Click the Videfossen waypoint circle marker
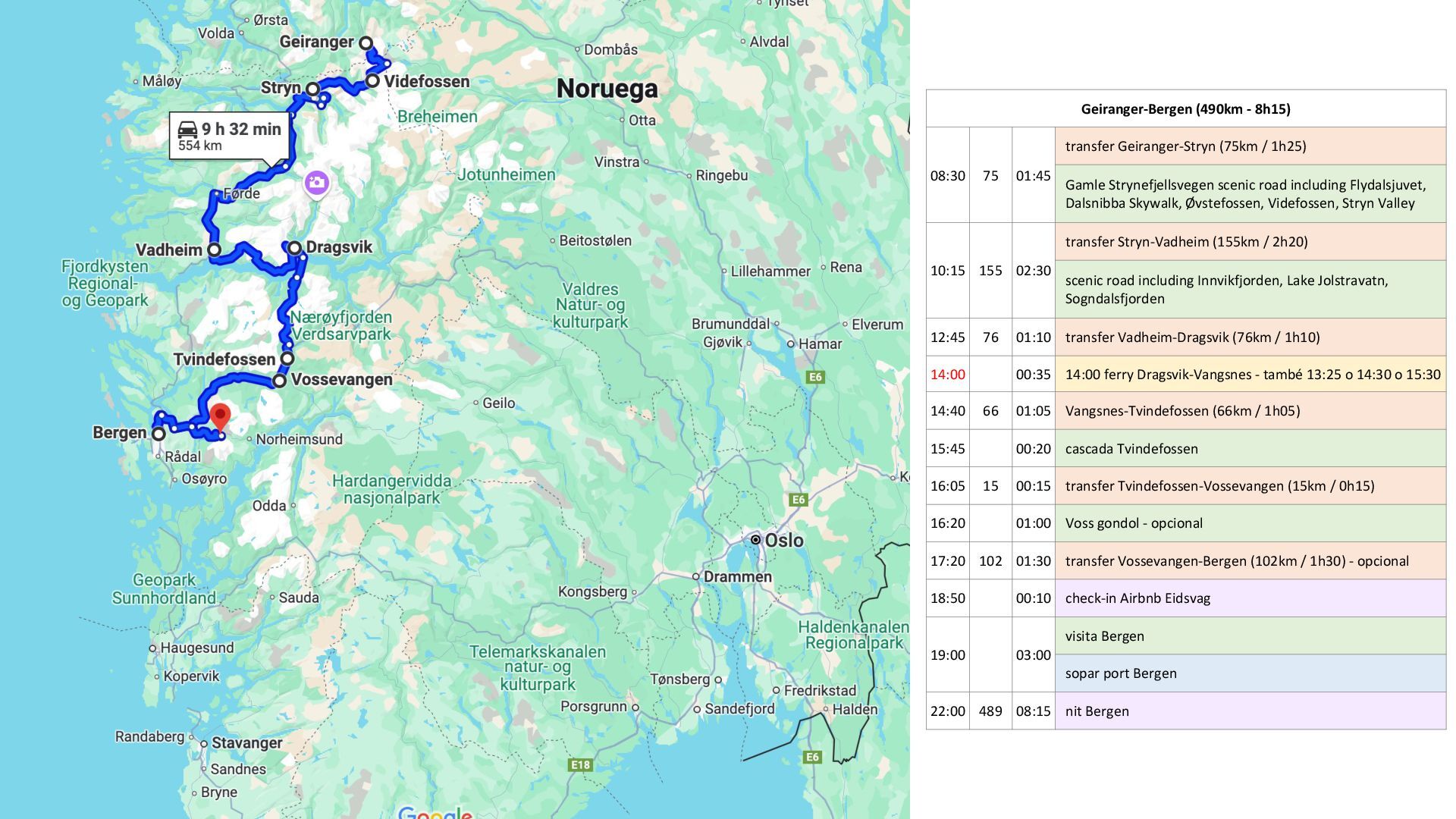This screenshot has height=819, width=1456. (372, 80)
